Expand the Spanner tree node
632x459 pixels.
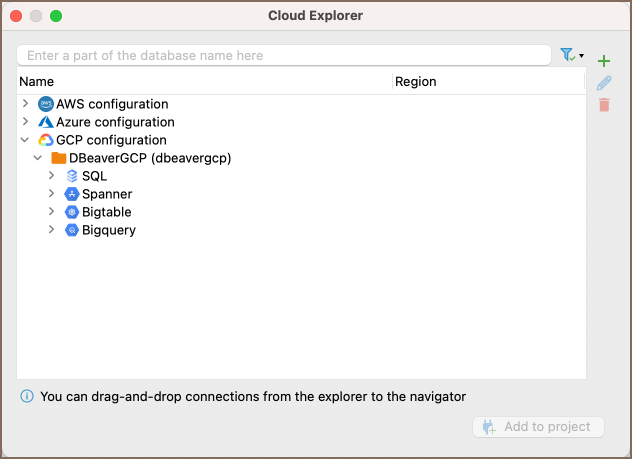(52, 194)
